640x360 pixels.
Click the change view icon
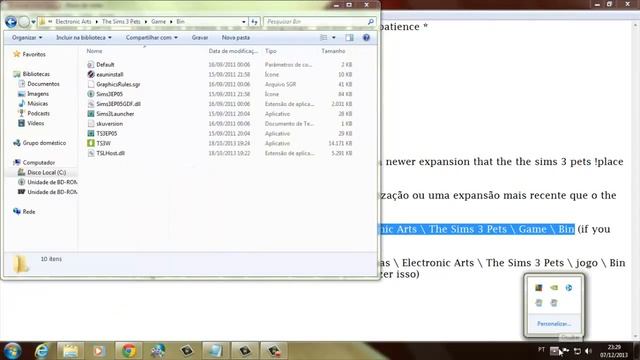click(x=323, y=38)
